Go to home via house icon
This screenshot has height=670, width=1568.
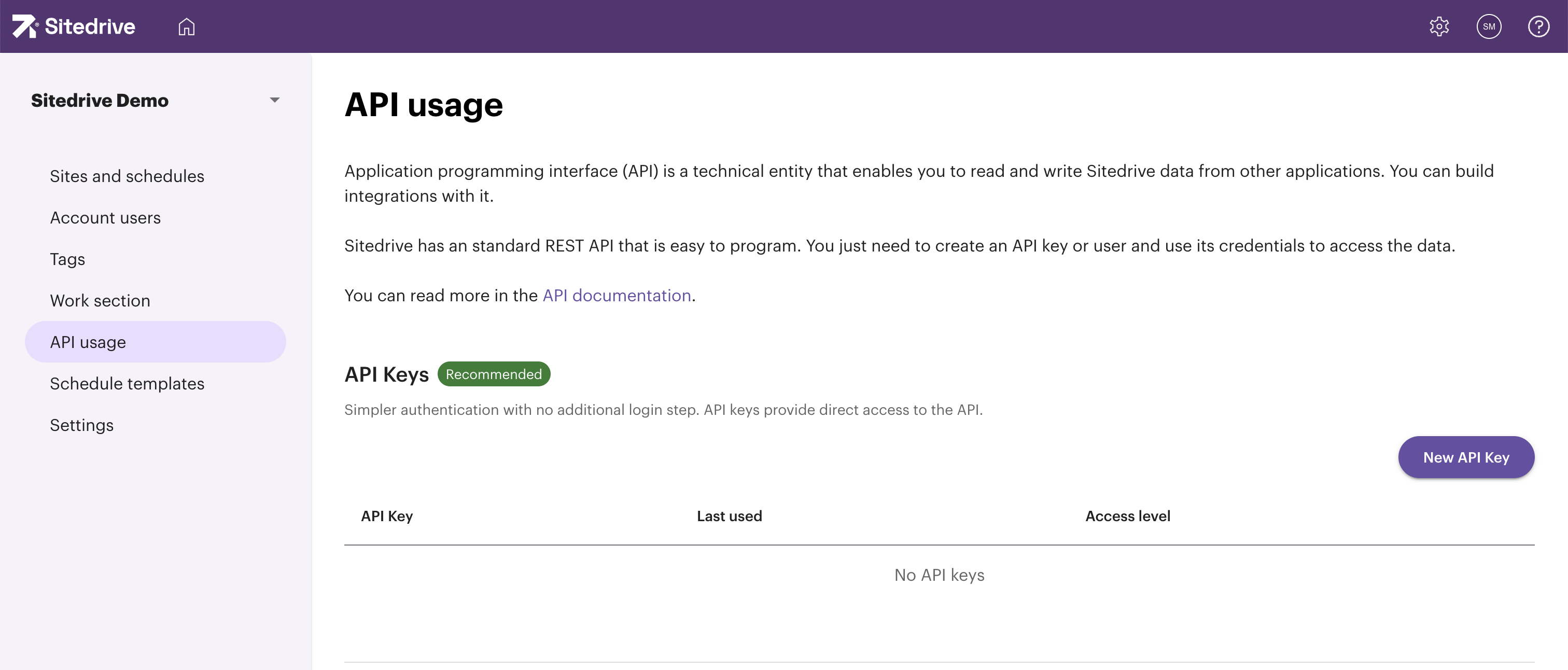click(x=186, y=26)
